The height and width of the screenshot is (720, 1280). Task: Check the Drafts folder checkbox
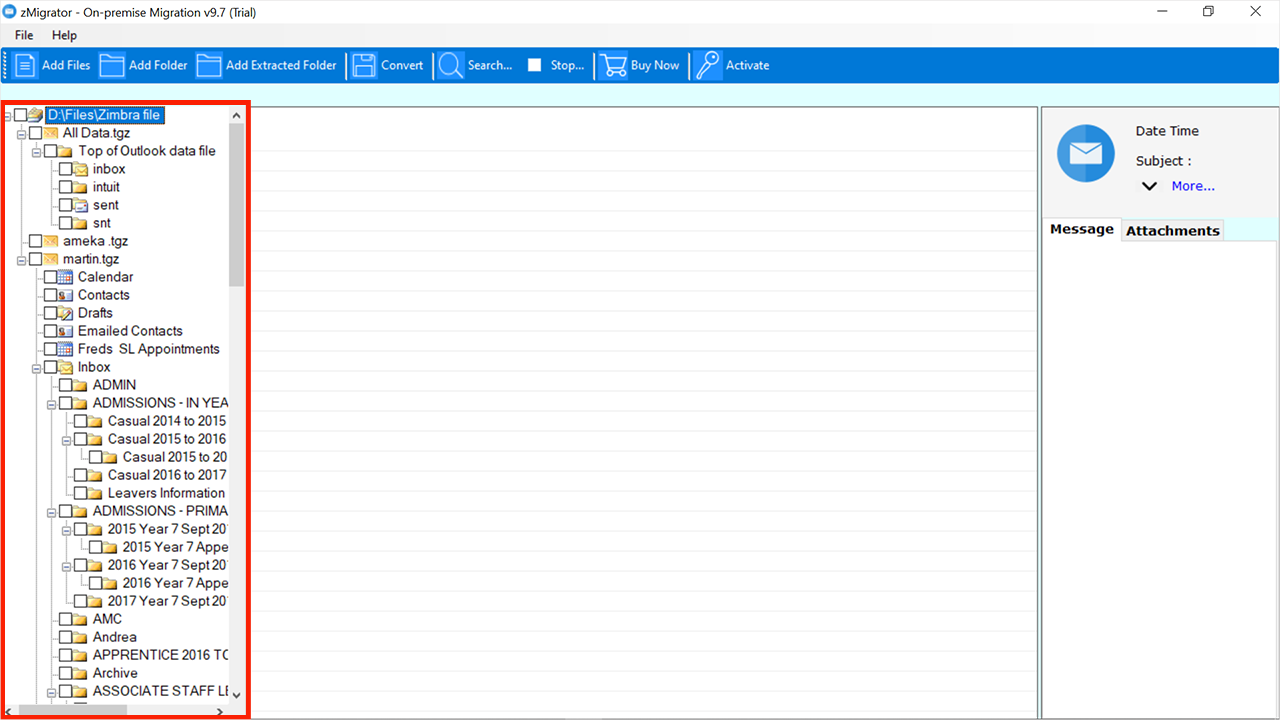[51, 313]
